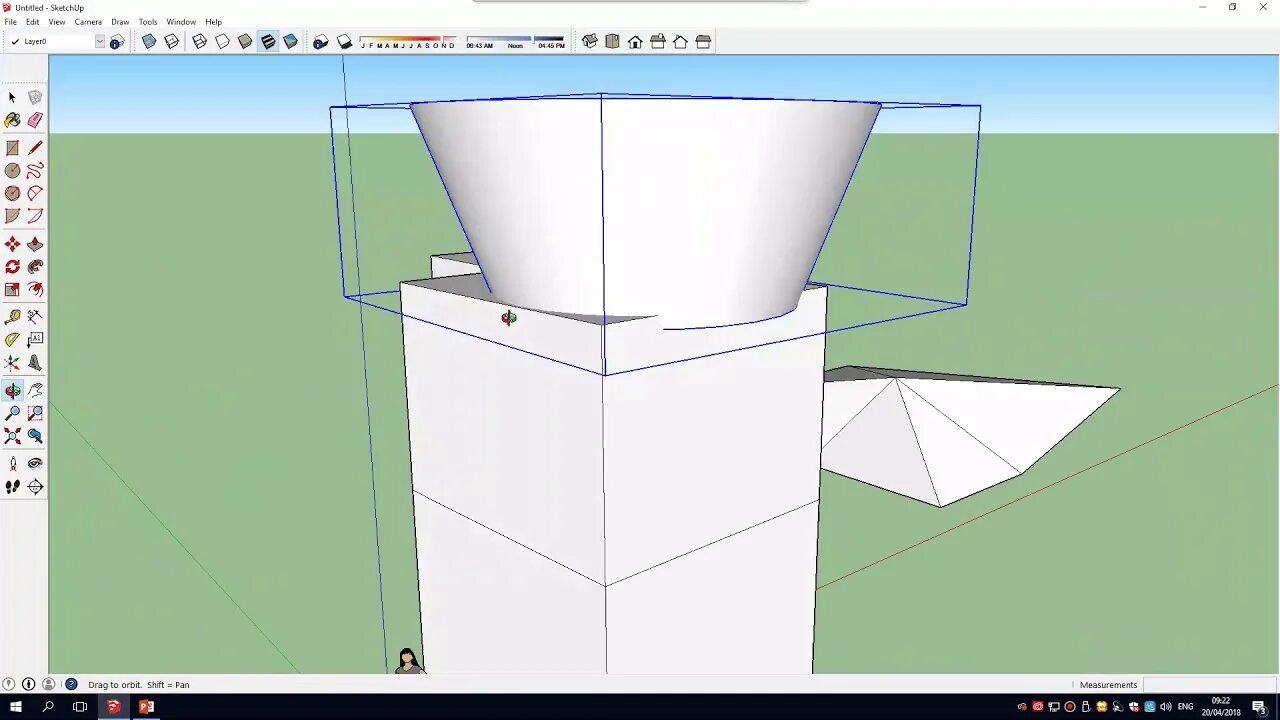Select the Position Camera tool

point(12,464)
